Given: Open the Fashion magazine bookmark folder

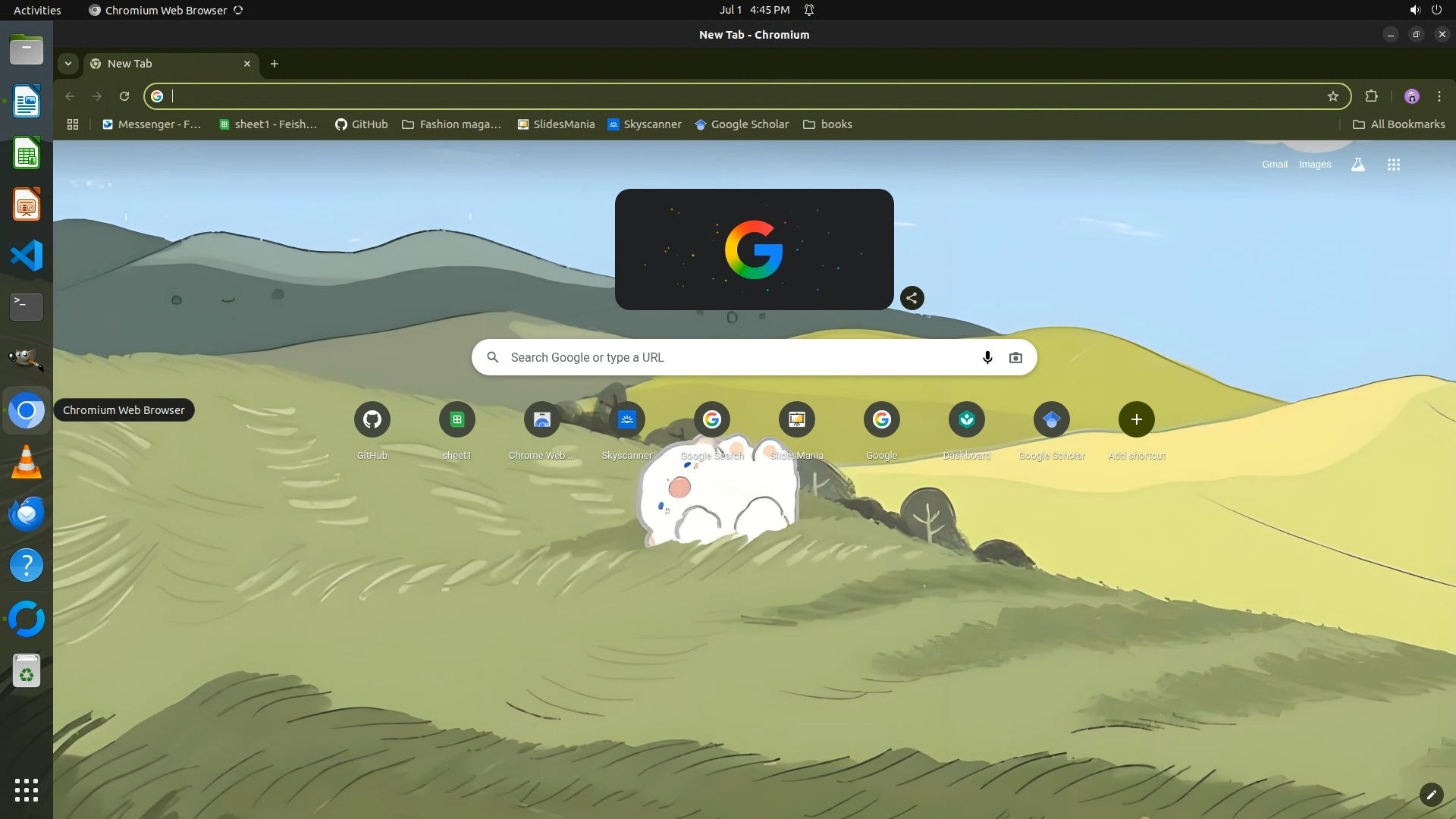Looking at the screenshot, I should (451, 124).
